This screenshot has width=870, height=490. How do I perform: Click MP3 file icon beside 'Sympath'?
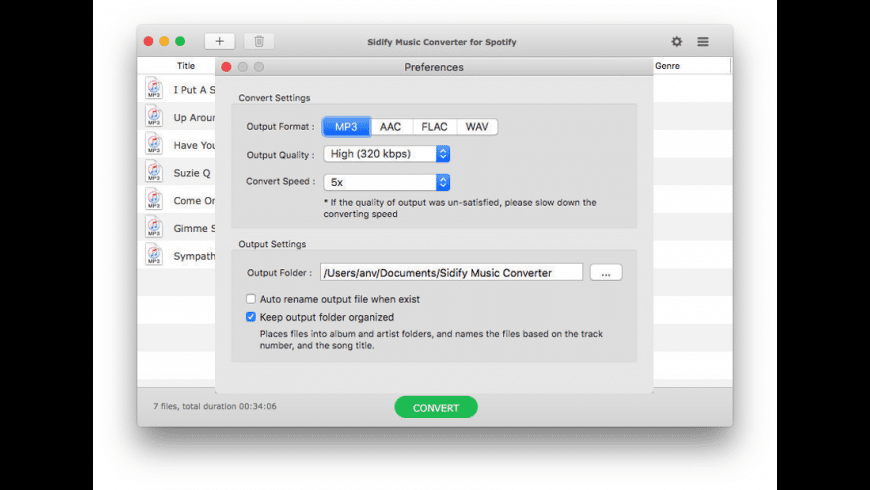point(154,255)
